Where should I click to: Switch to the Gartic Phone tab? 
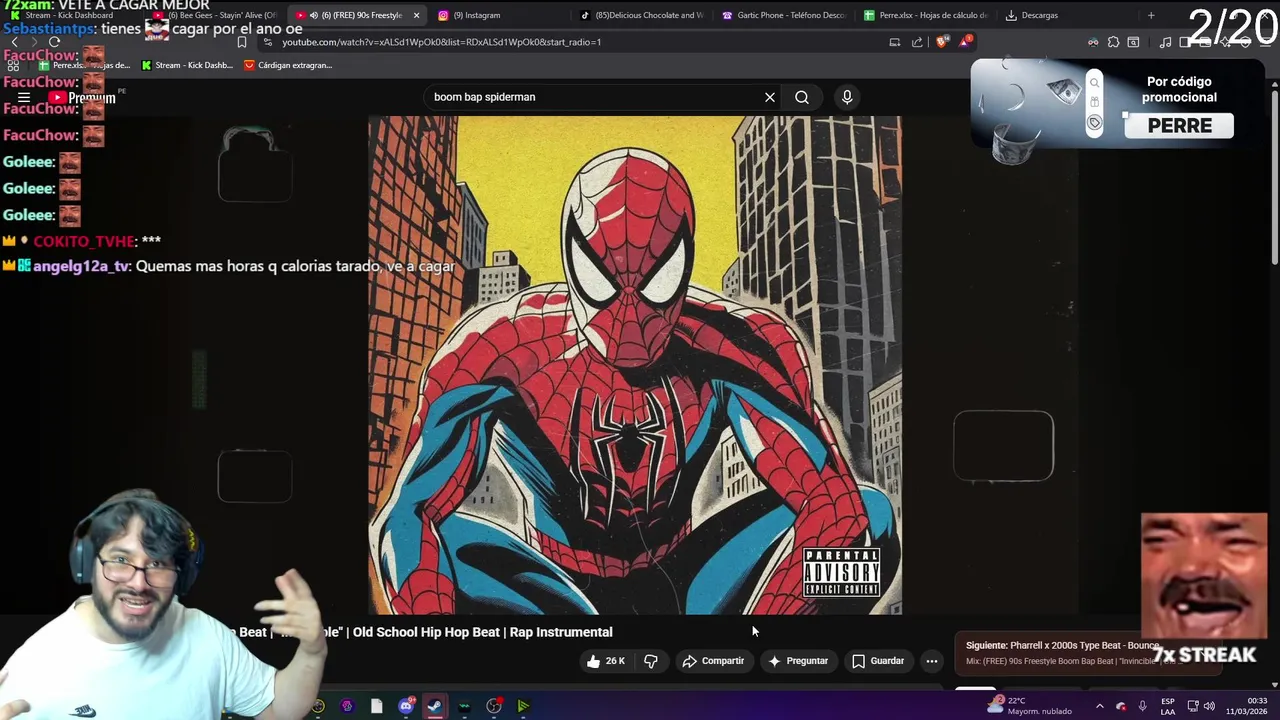783,15
